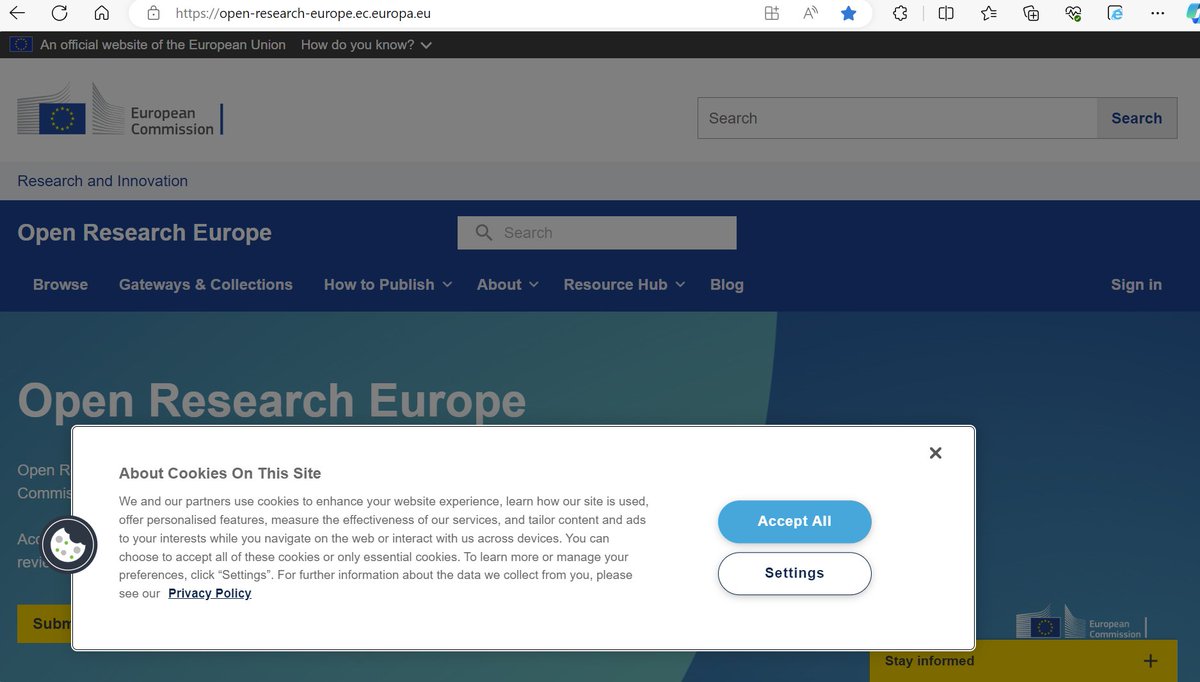The image size is (1200, 682).
Task: Focus the Open Research Europe search box
Action: (x=597, y=233)
